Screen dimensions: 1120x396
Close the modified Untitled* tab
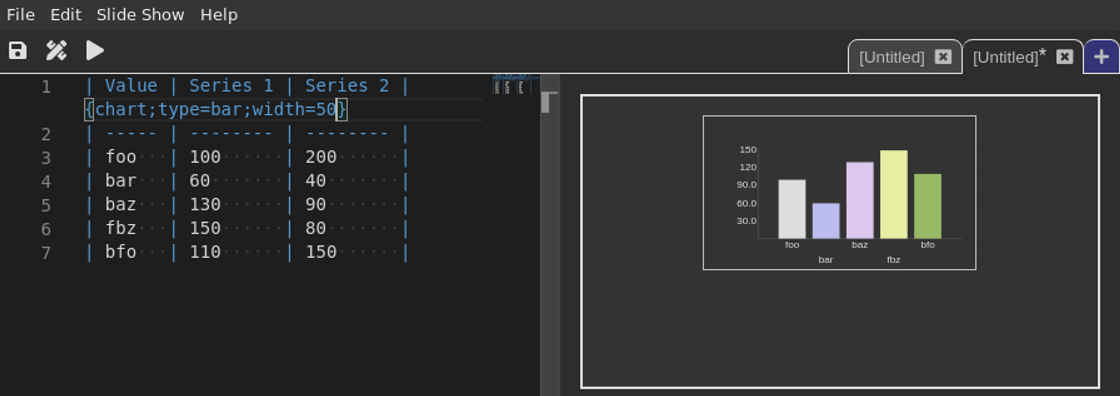(x=1064, y=57)
